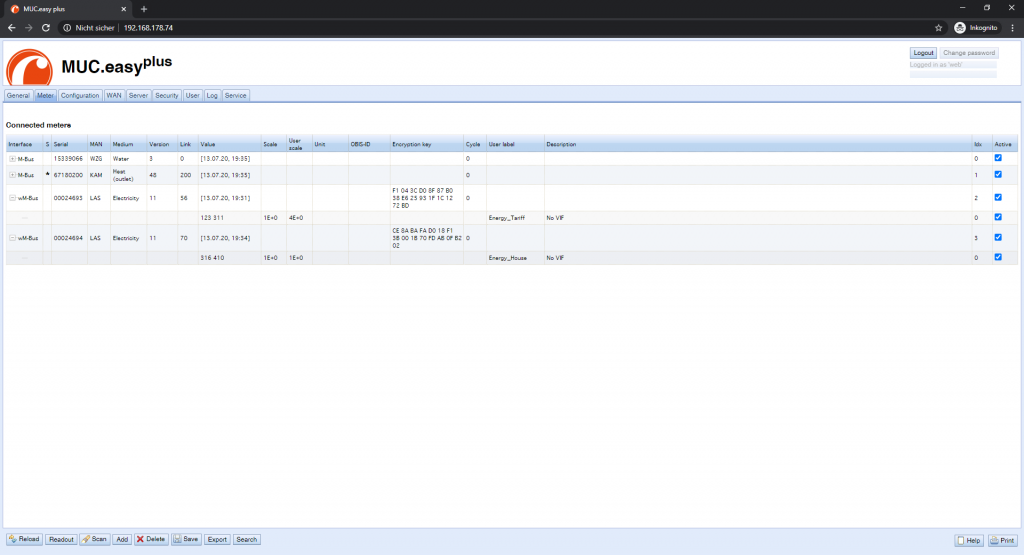Toggle Active checkbox for meter 15339066
The height and width of the screenshot is (555, 1024).
click(x=998, y=158)
